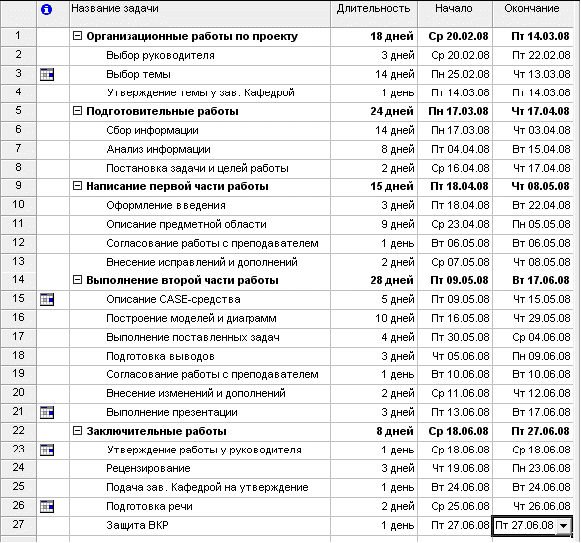Select the Оформление введения task
This screenshot has width=581, height=543.
point(166,205)
